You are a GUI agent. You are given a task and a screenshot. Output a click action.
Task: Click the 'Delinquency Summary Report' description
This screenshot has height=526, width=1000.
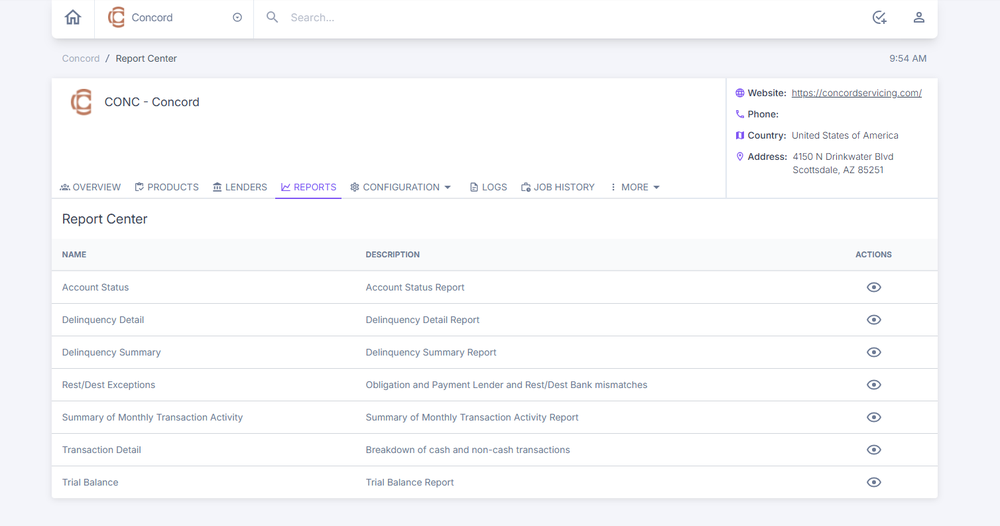pyautogui.click(x=430, y=352)
